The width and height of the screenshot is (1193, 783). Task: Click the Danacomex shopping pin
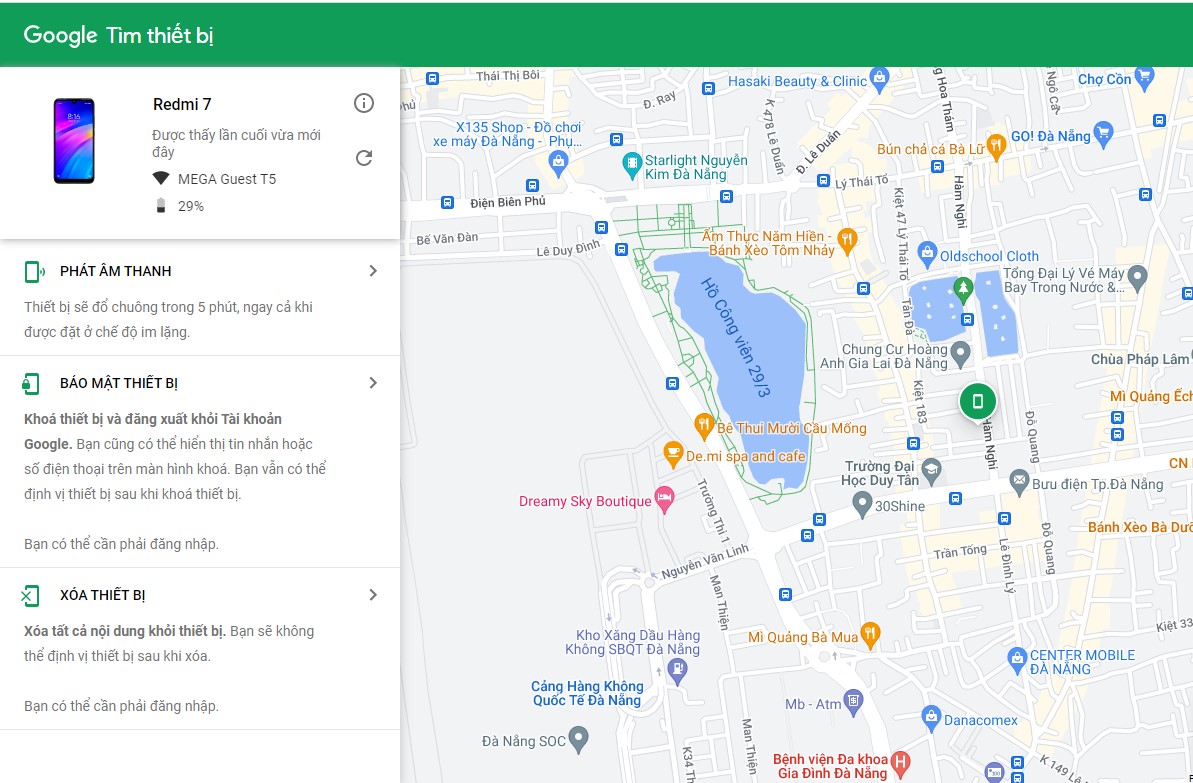pyautogui.click(x=931, y=718)
